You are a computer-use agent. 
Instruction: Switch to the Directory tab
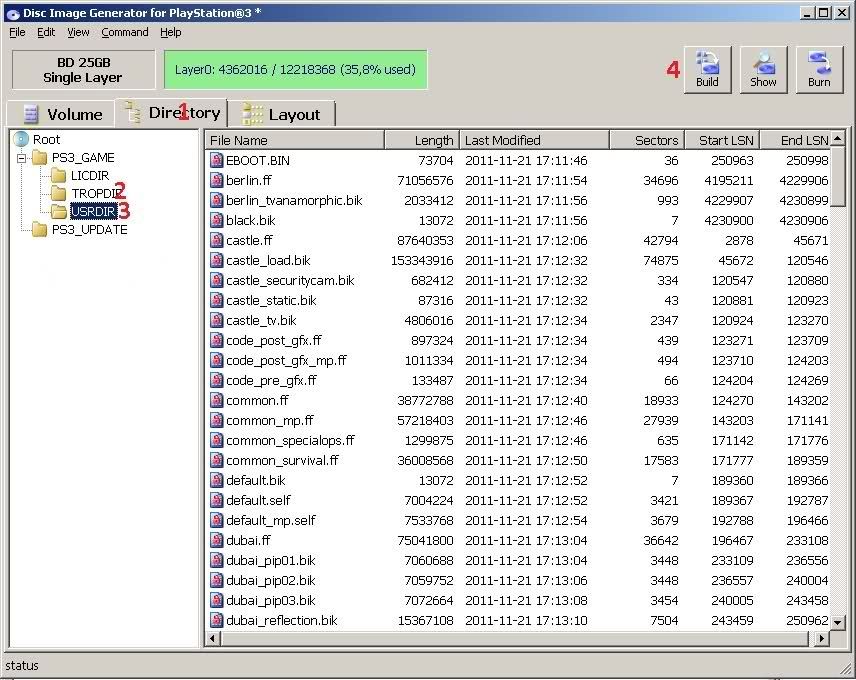click(171, 112)
